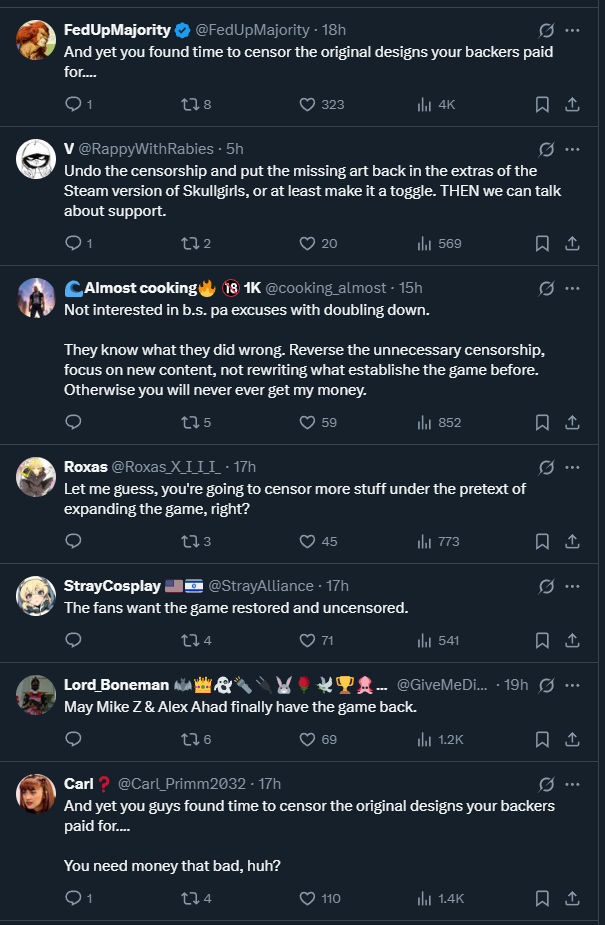
Task: Expand more options on Lord_Boneman's tweet
Action: [x=572, y=685]
